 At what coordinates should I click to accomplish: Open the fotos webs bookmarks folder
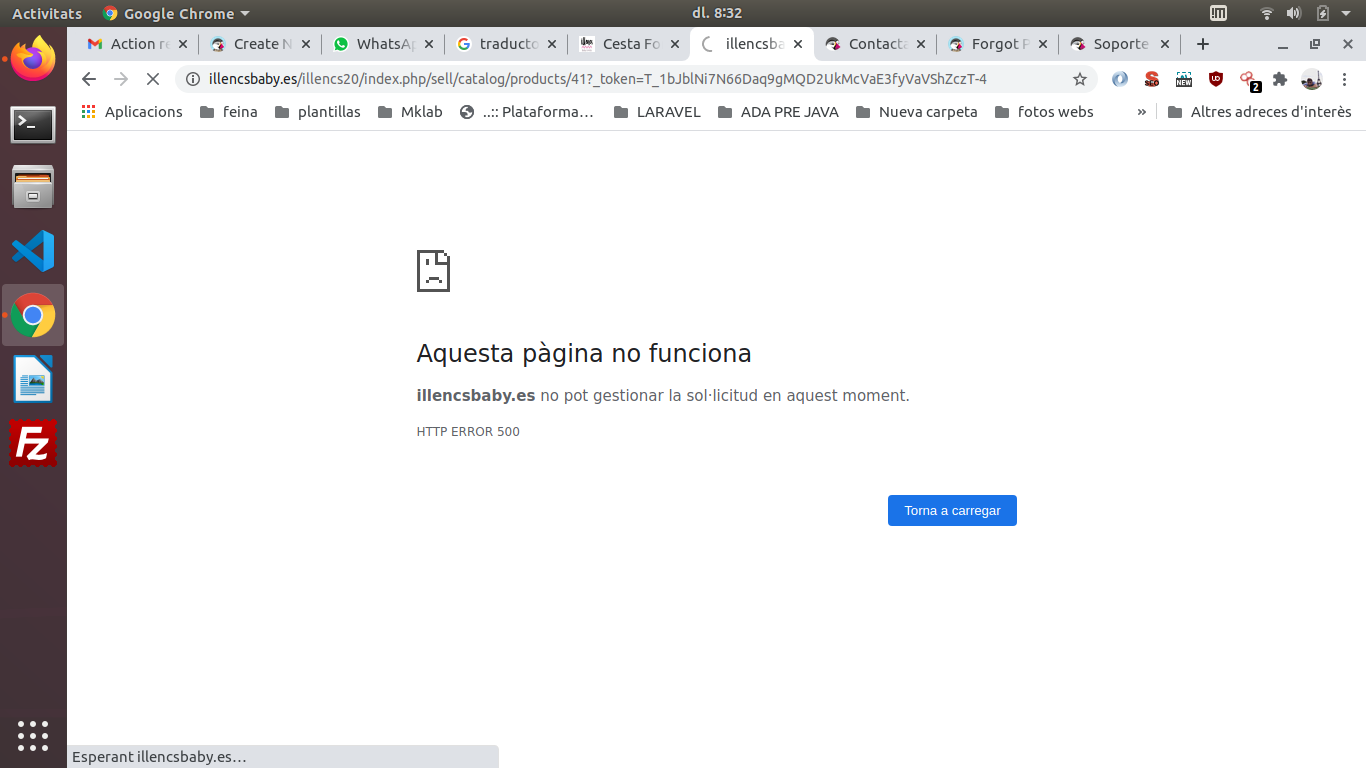(1044, 112)
